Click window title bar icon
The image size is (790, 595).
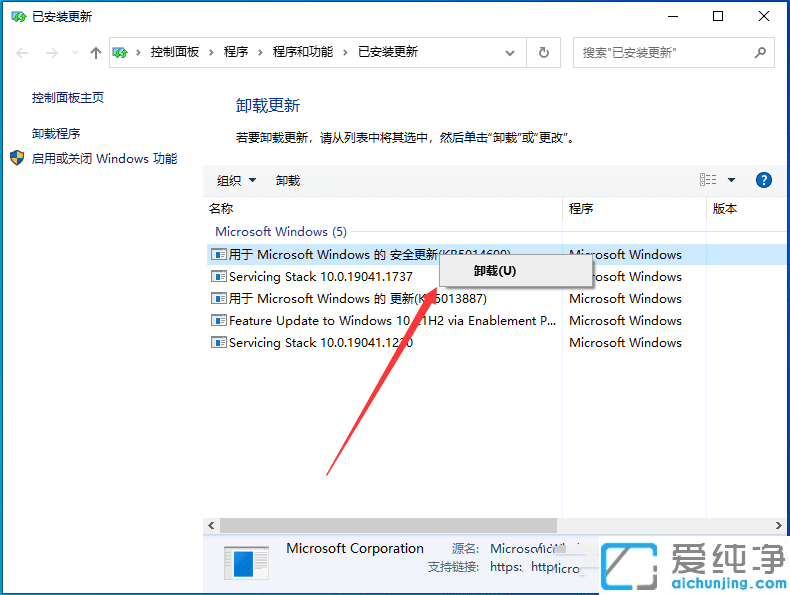point(19,17)
